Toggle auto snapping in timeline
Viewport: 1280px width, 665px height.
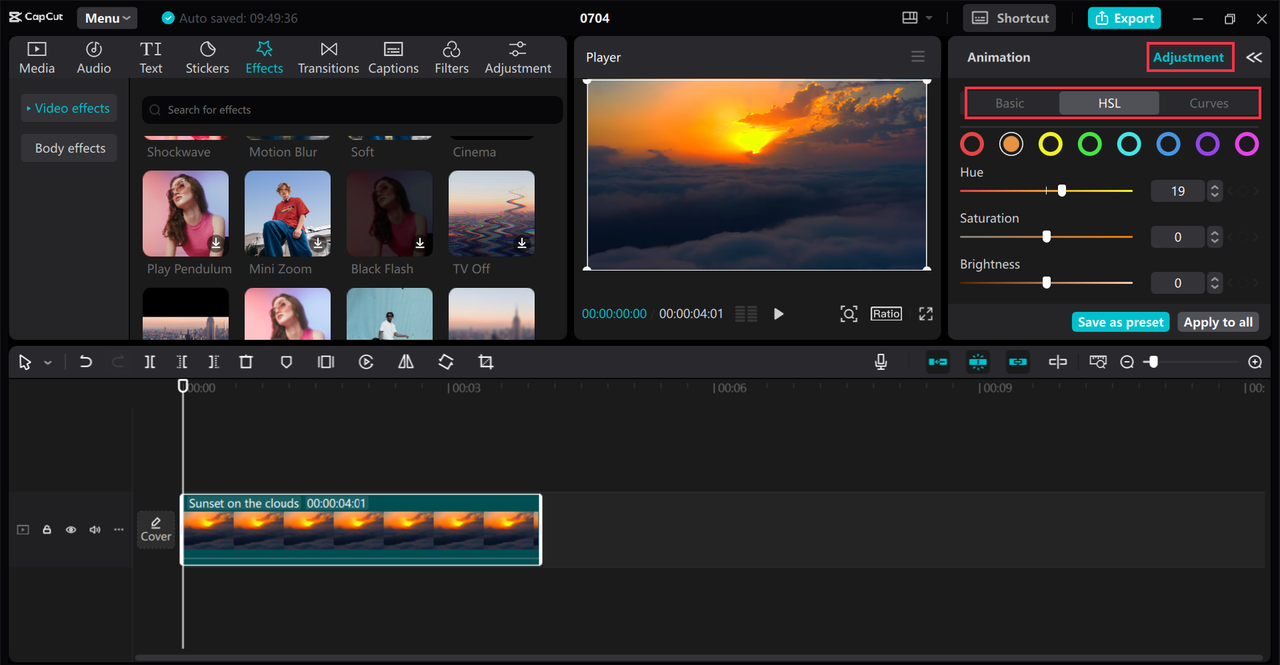978,362
